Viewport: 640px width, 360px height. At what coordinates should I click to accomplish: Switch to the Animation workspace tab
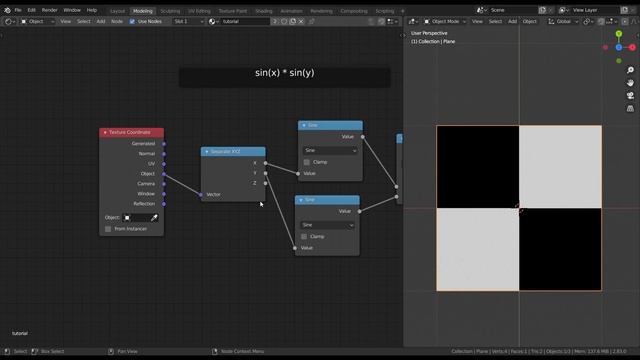[x=291, y=11]
